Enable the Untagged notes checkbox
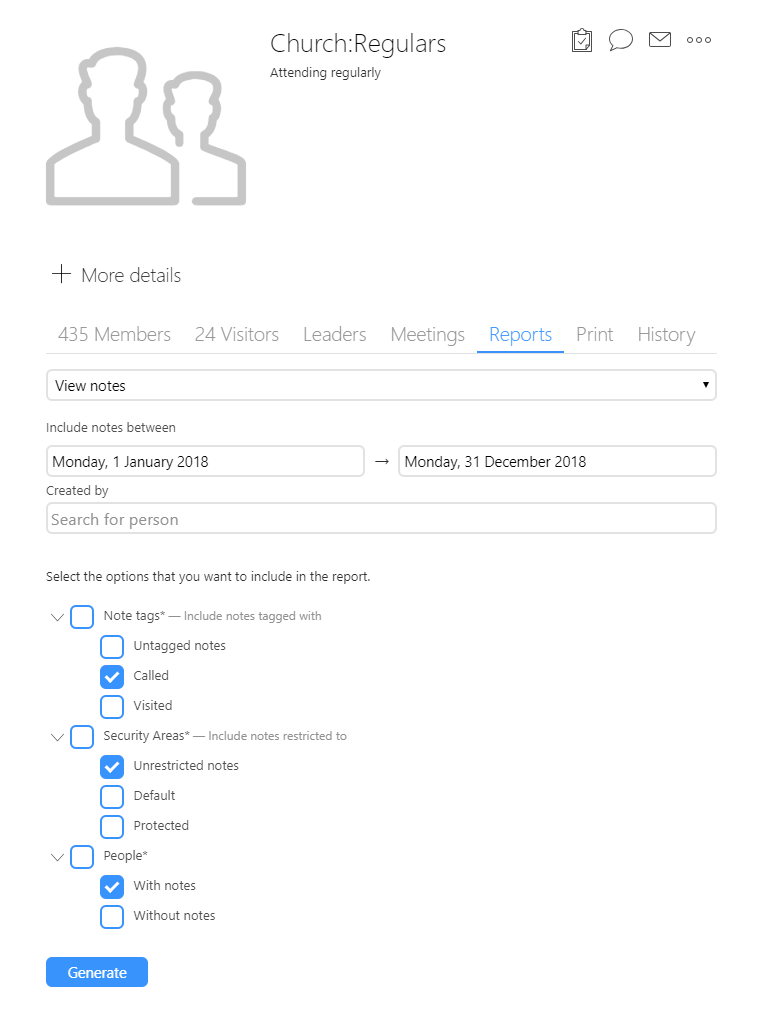 click(x=112, y=646)
